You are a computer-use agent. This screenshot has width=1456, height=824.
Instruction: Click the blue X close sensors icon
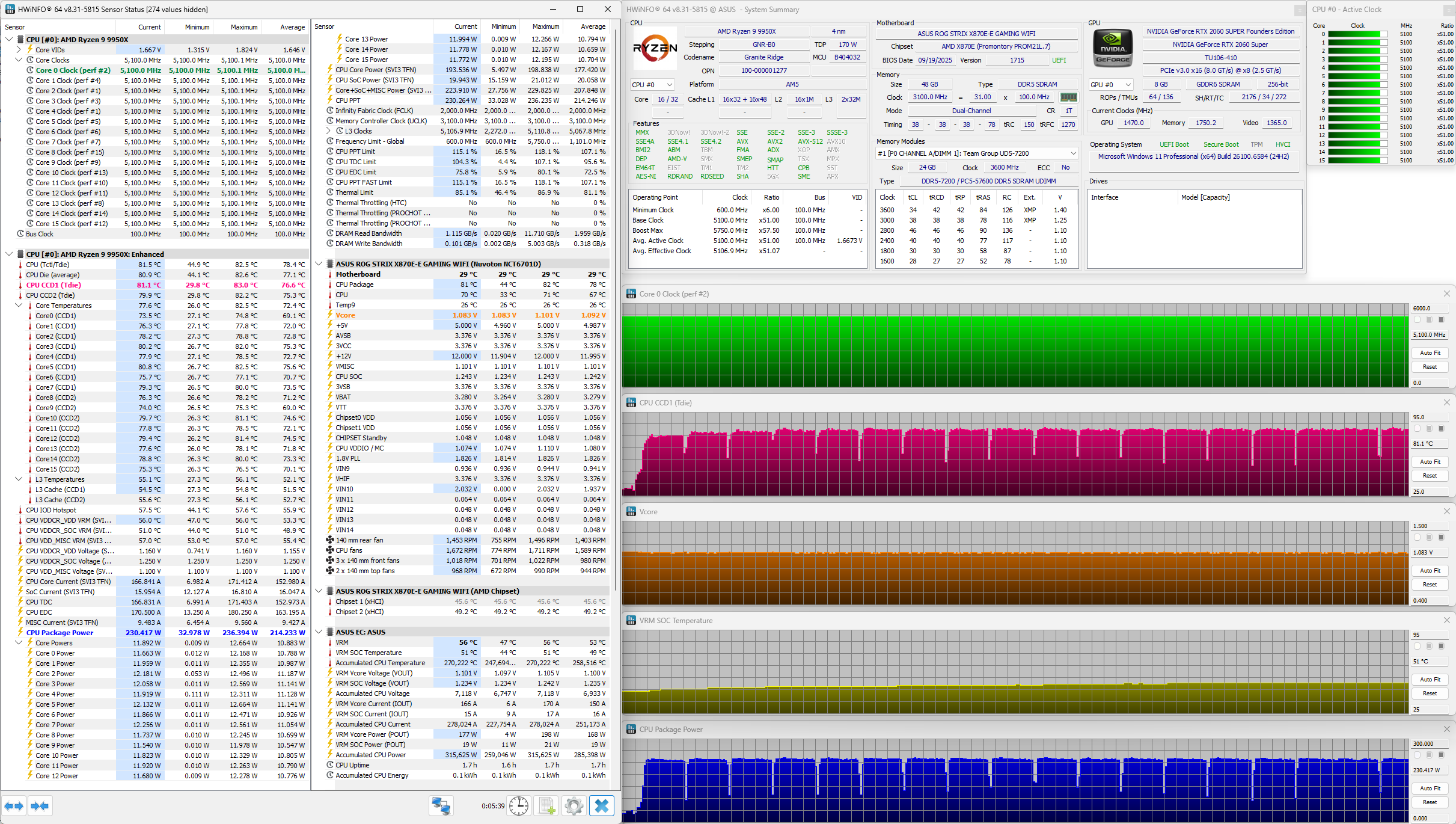(602, 806)
